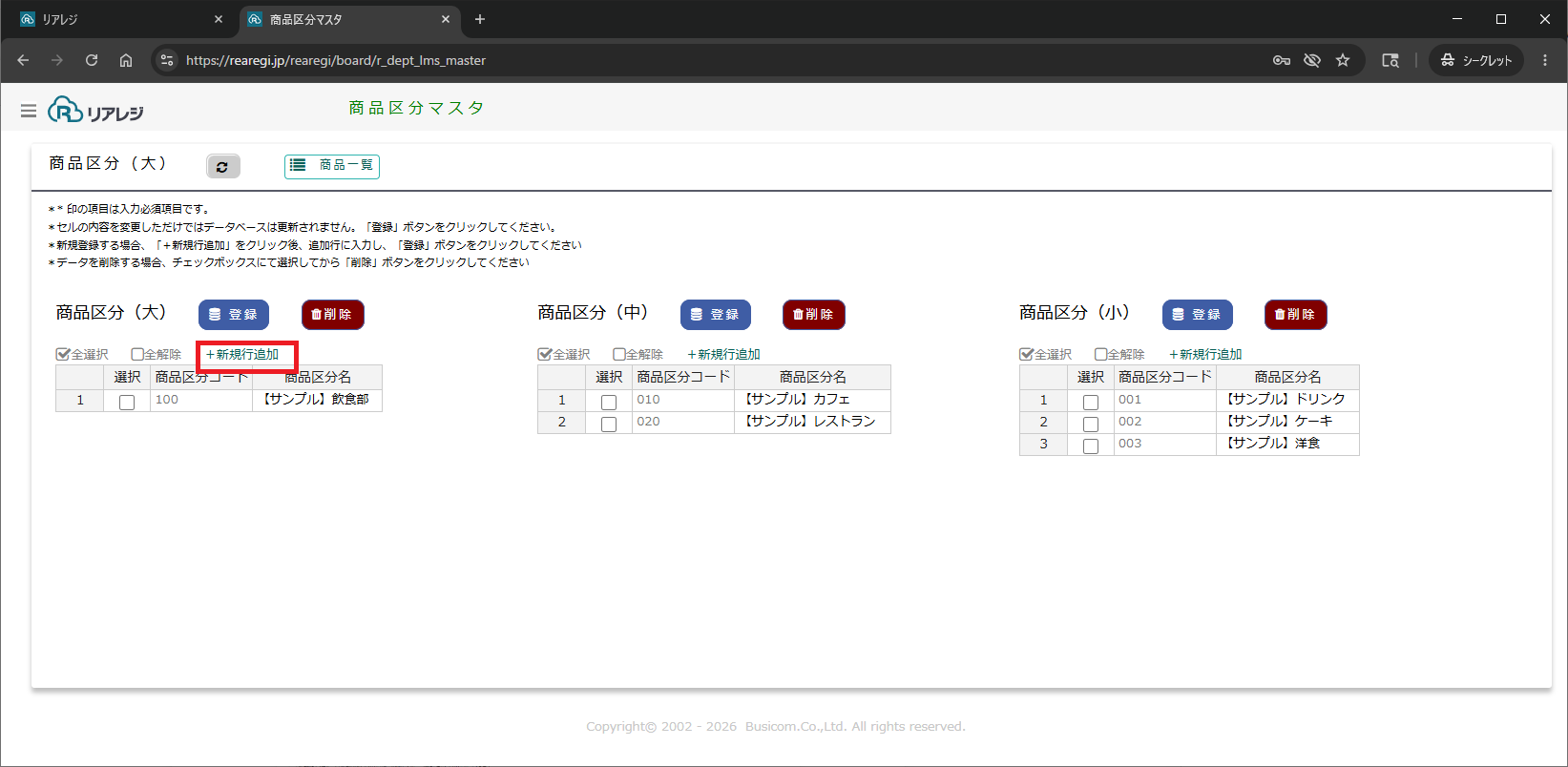Viewport: 1568px width, 767px height.
Task: Tick the checkbox for code 100 row
Action: (x=127, y=403)
